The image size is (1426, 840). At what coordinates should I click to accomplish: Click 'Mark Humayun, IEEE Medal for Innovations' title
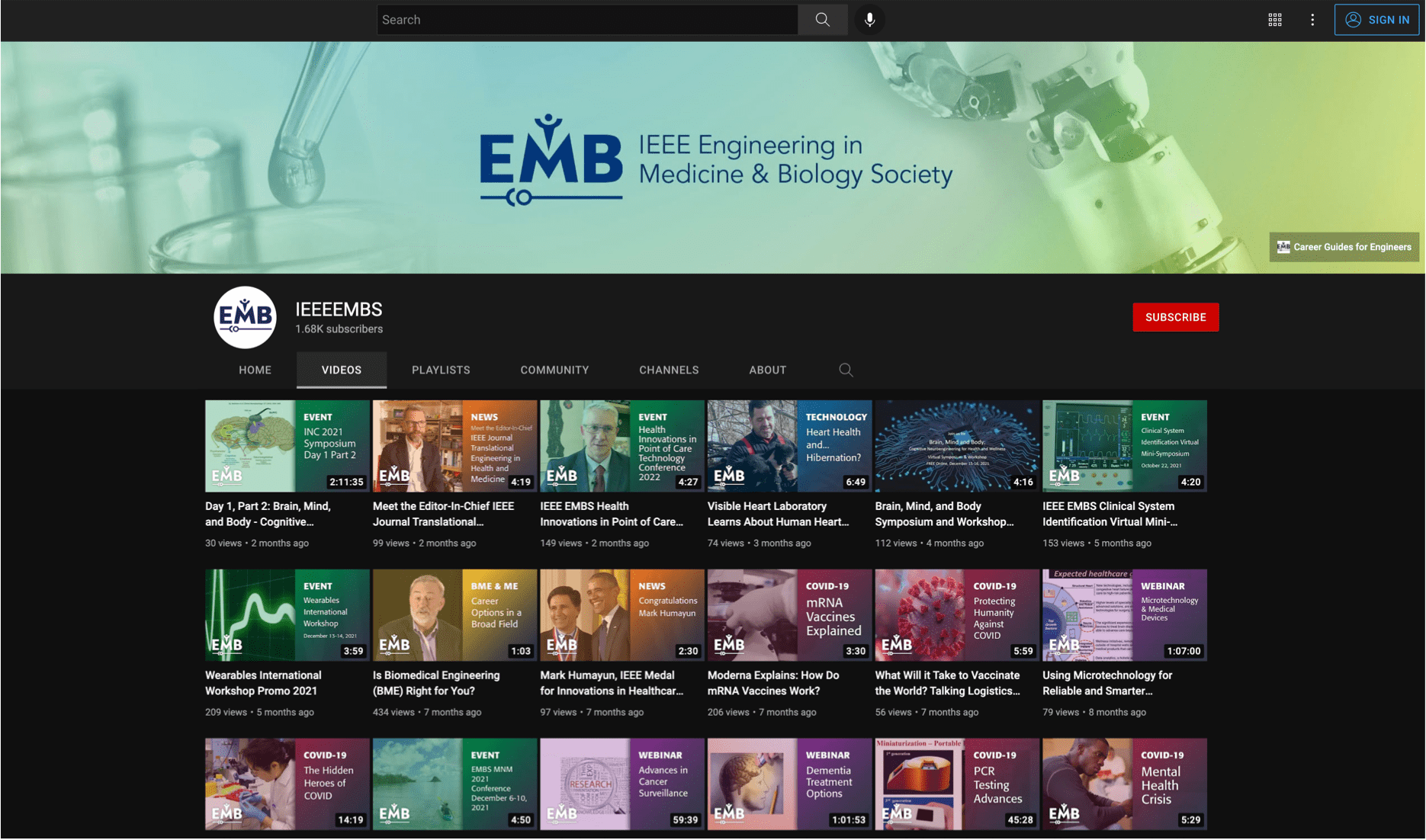coord(612,683)
